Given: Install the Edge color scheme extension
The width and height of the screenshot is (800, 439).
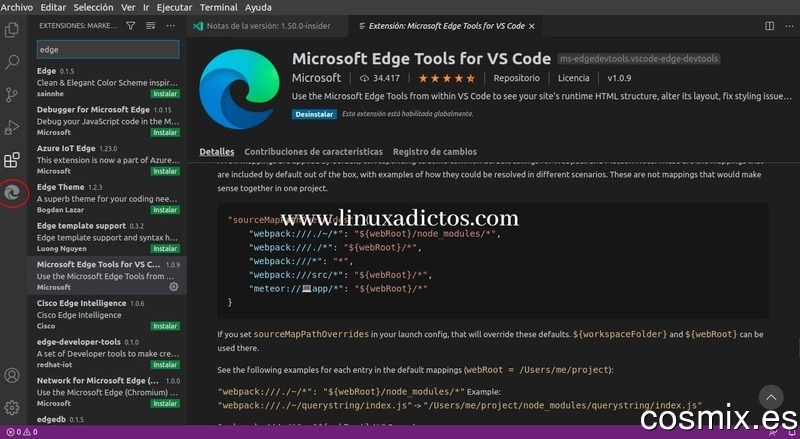Looking at the screenshot, I should [x=165, y=94].
